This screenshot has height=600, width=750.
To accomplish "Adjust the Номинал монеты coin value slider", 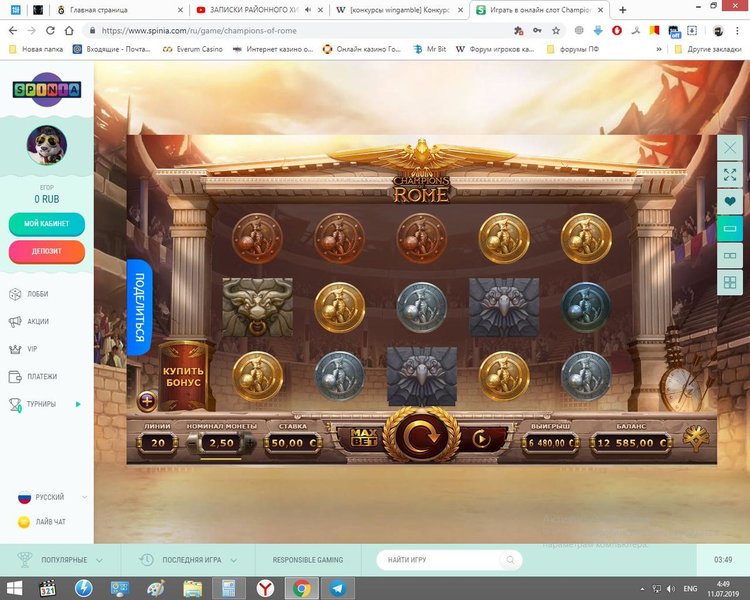I will (221, 441).
